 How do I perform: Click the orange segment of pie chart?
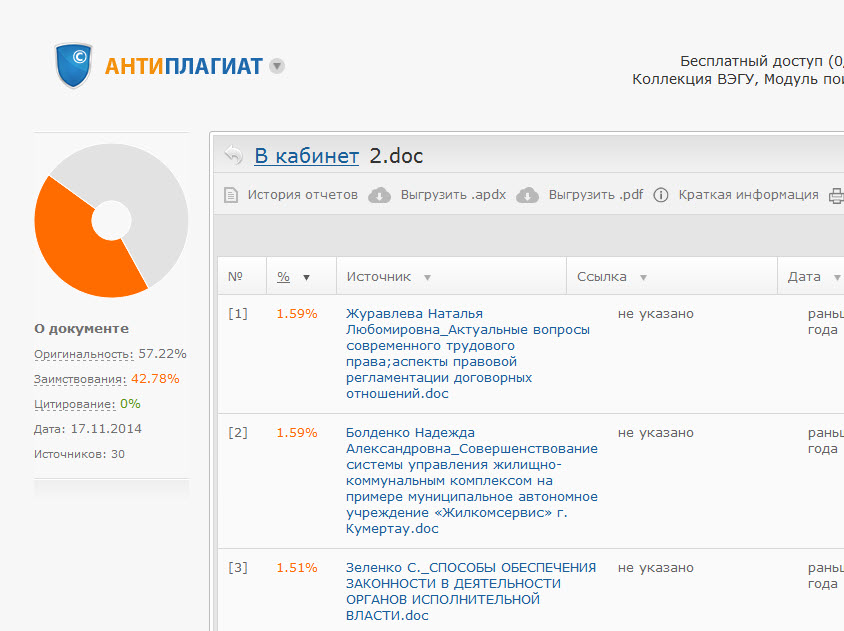(73, 242)
